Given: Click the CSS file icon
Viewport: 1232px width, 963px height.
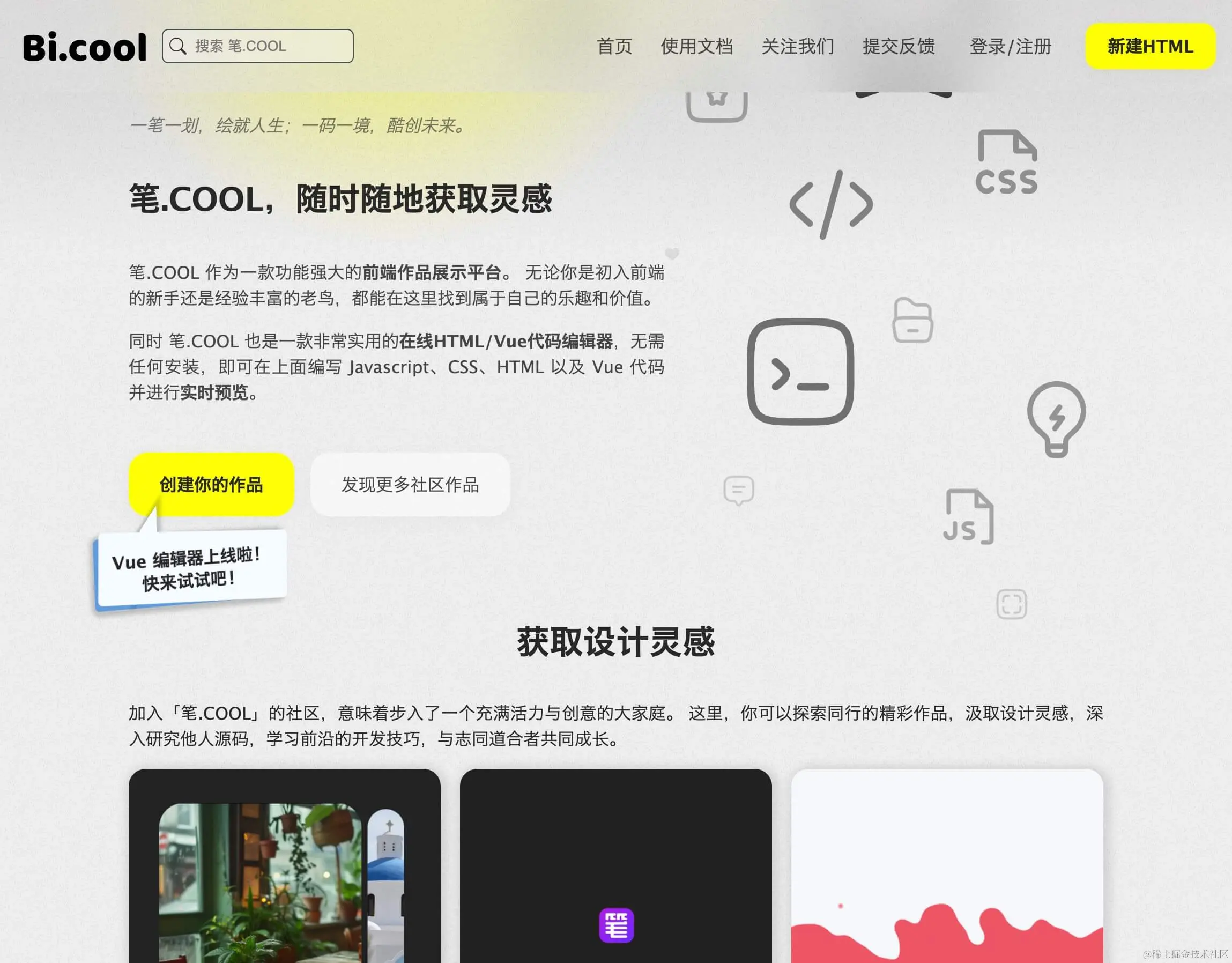Looking at the screenshot, I should coord(1007,162).
